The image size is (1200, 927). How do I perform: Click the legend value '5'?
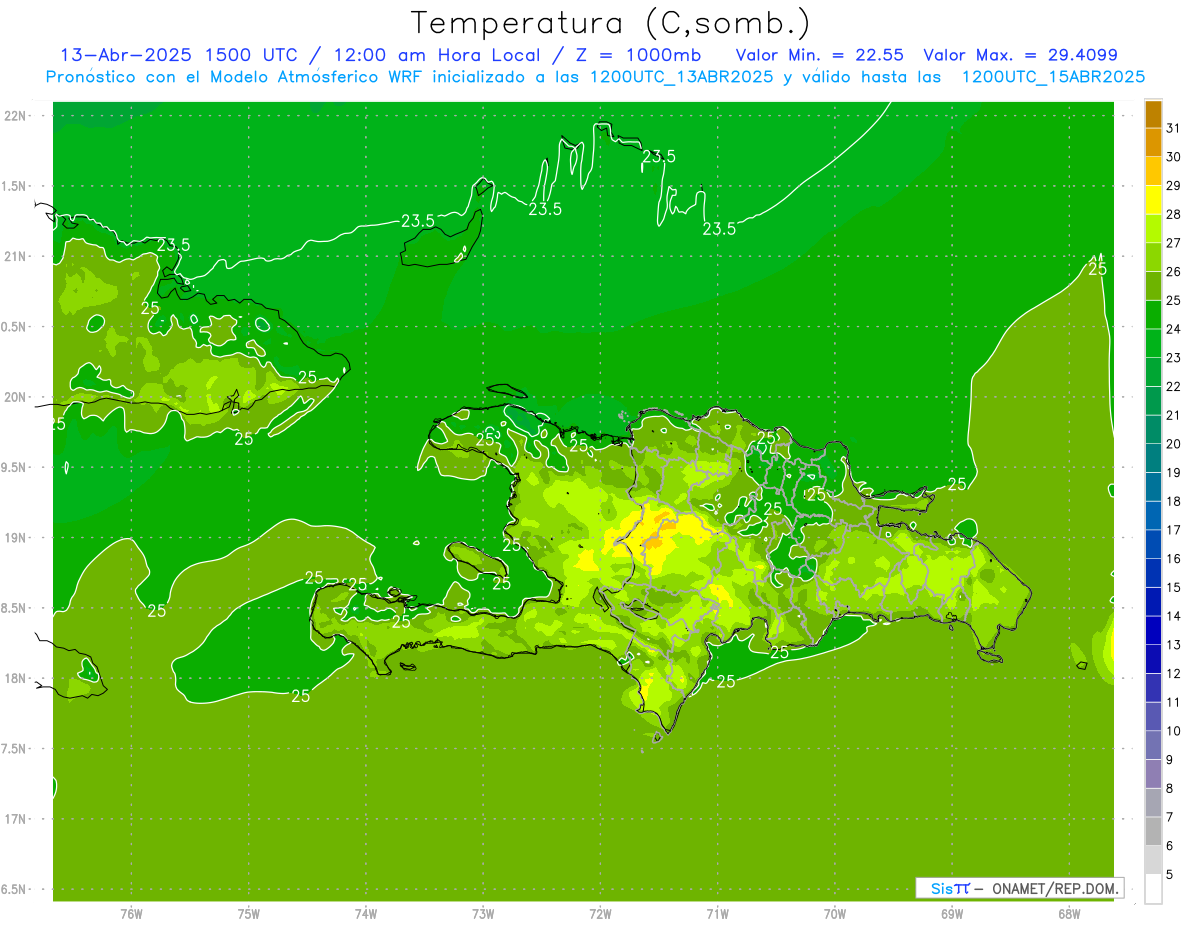click(x=1170, y=874)
